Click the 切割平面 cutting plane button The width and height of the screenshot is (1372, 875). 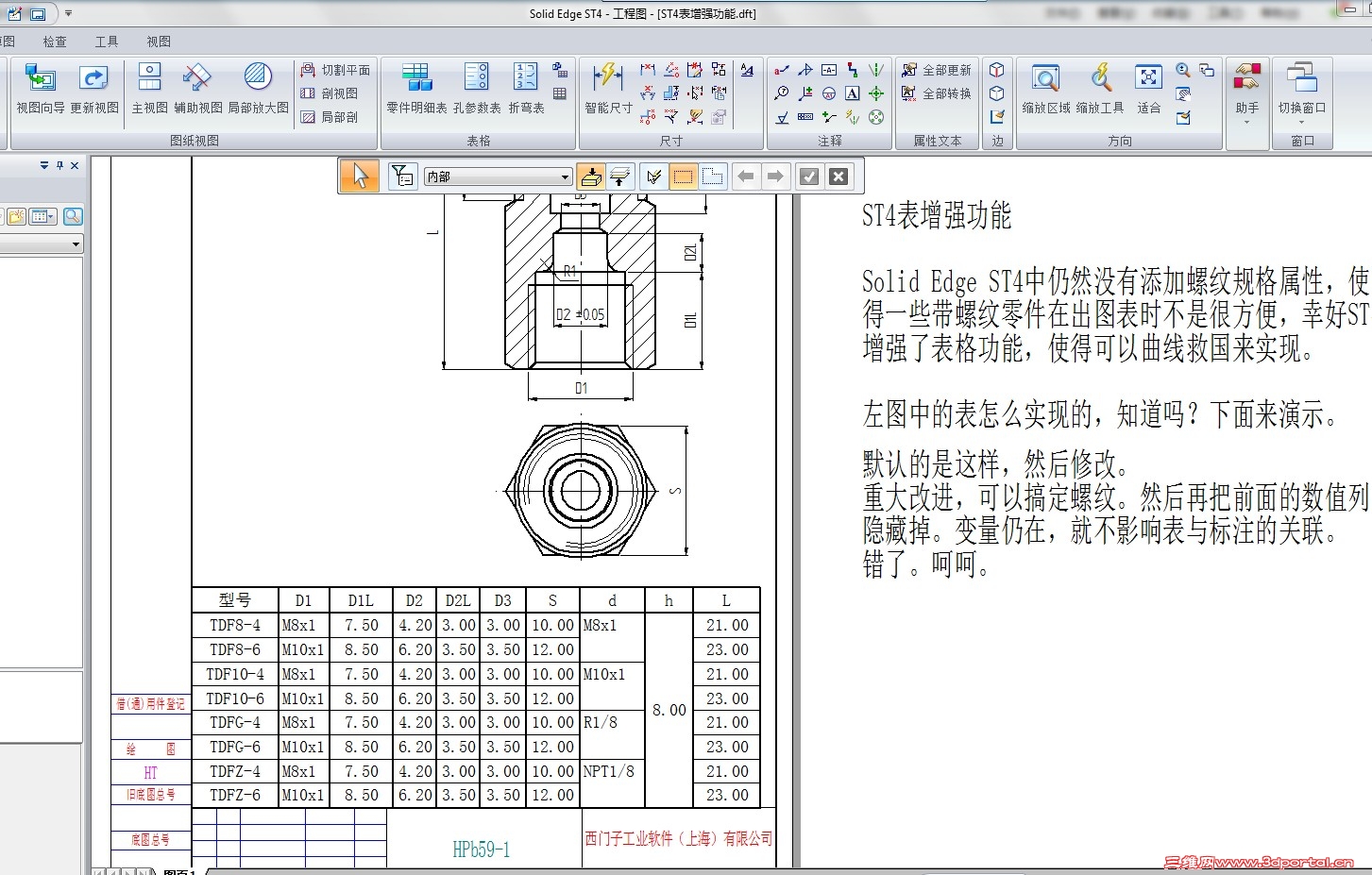click(335, 70)
